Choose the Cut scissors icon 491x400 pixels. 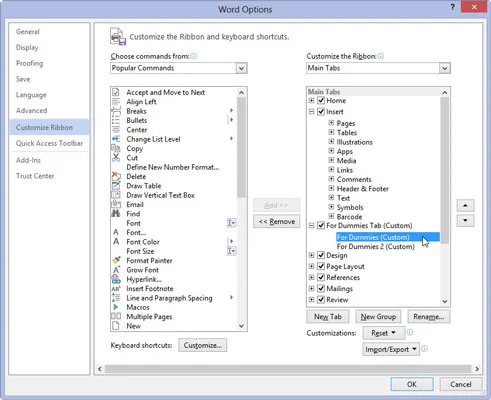[116, 157]
